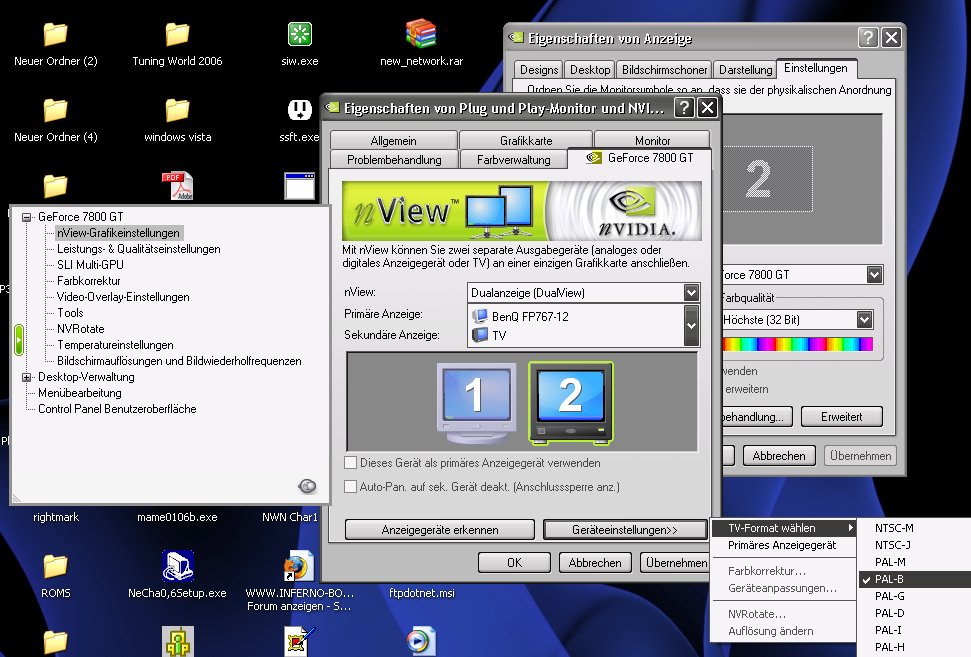Open the windows vista folder
The image size is (971, 657).
[x=177, y=110]
